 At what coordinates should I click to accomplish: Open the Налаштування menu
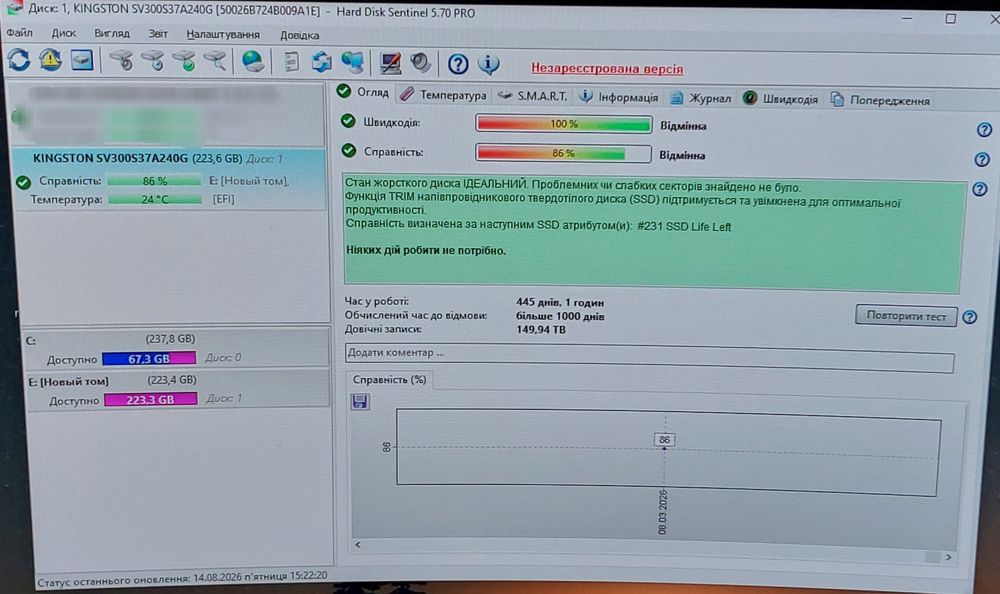point(223,34)
